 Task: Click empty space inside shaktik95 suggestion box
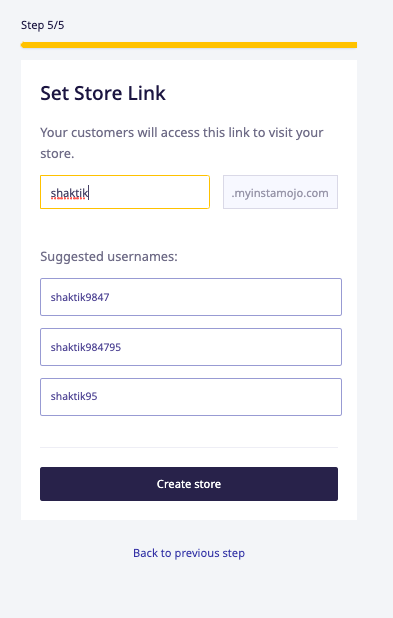(x=219, y=397)
